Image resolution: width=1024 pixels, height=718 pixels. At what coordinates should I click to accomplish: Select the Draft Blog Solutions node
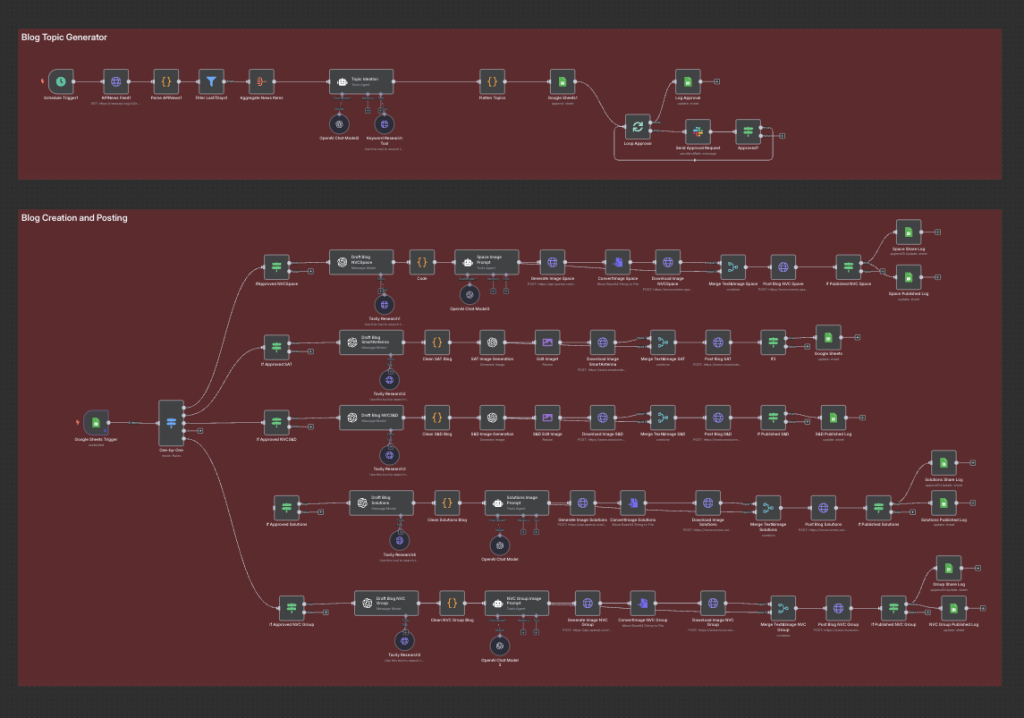[x=381, y=503]
